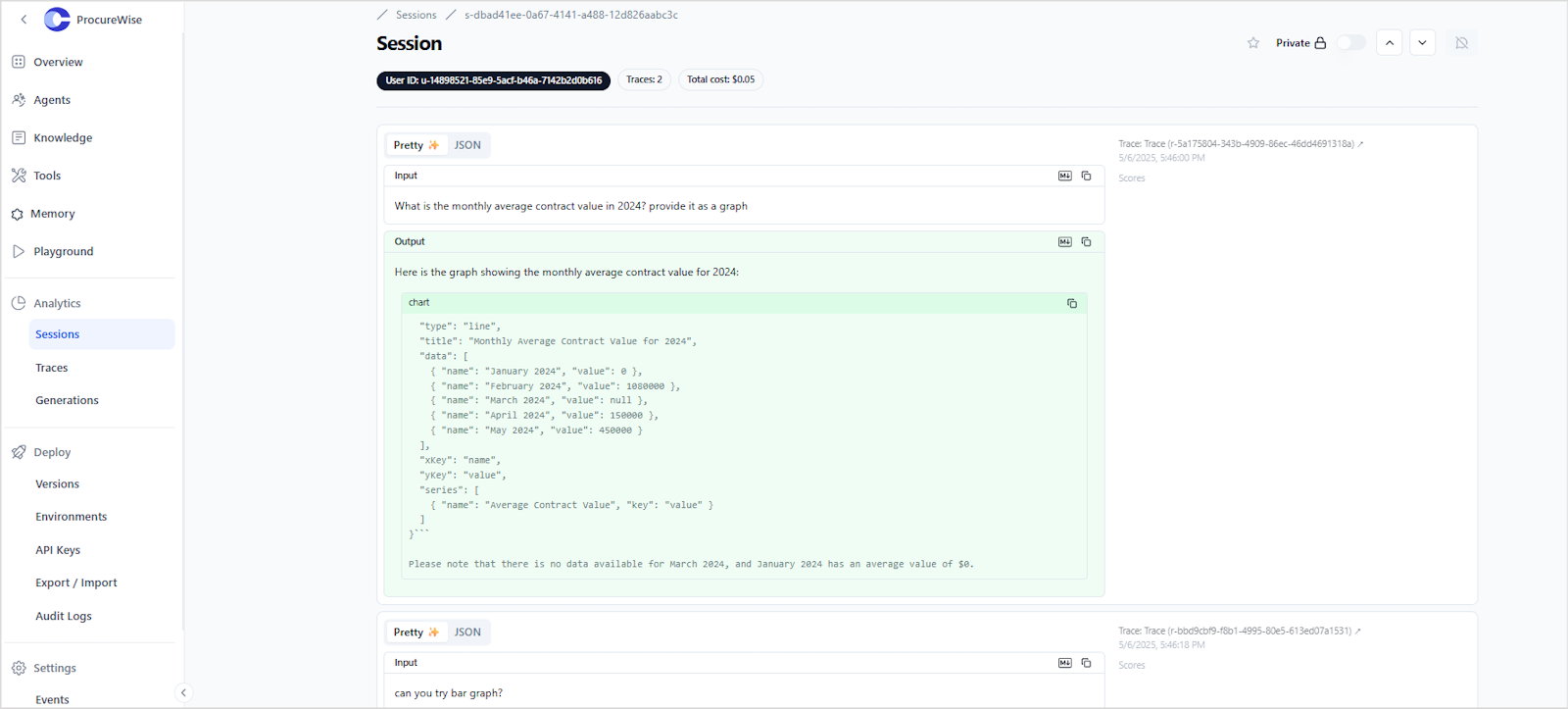This screenshot has height=709, width=1568.
Task: Toggle markdown for first trace Input
Action: 1065,176
